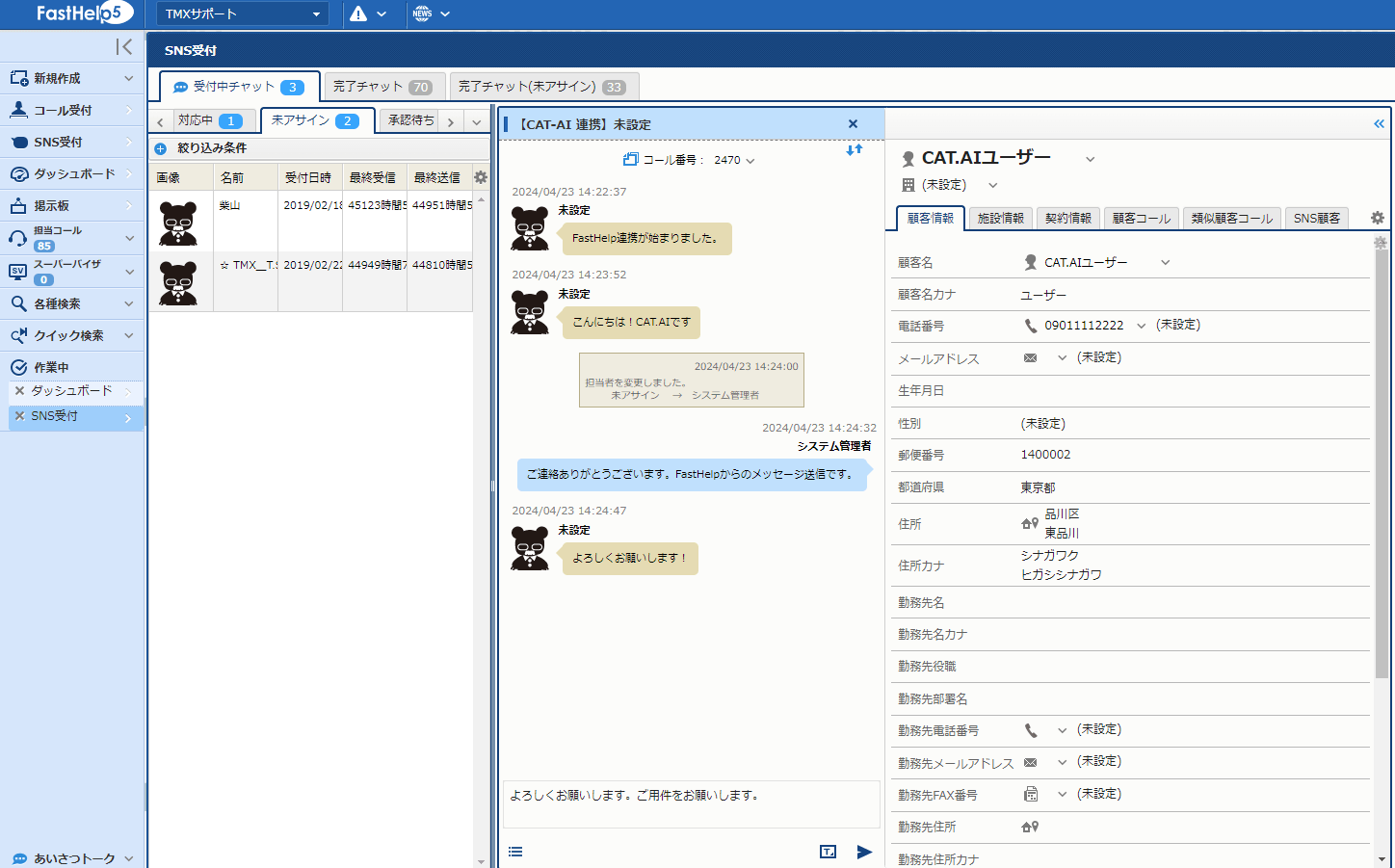Click the template text icon beside send
Viewport: 1395px width, 868px height.
point(828,852)
